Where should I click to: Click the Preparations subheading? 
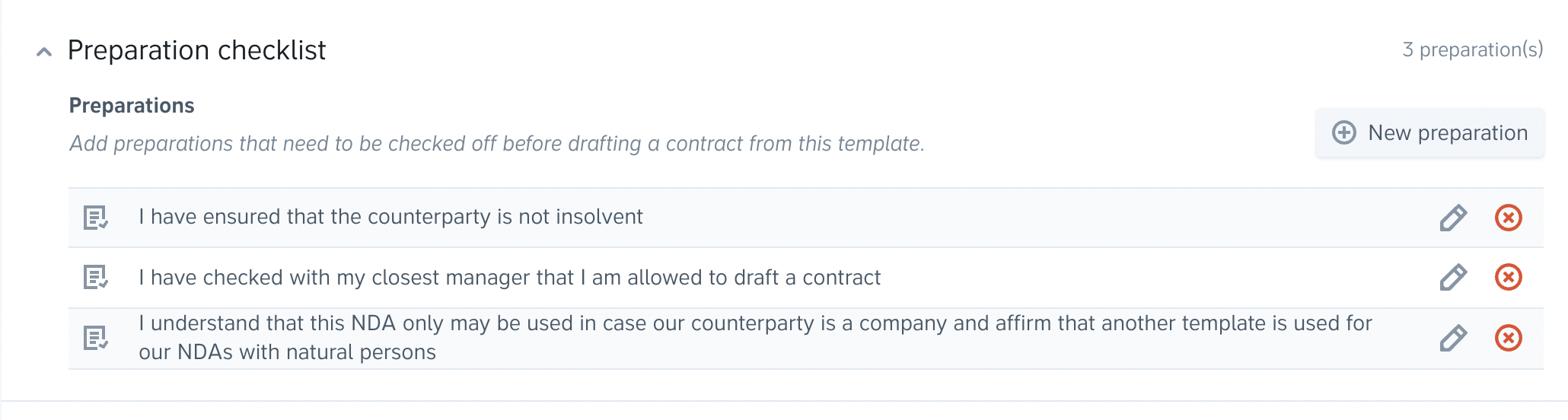click(x=132, y=106)
